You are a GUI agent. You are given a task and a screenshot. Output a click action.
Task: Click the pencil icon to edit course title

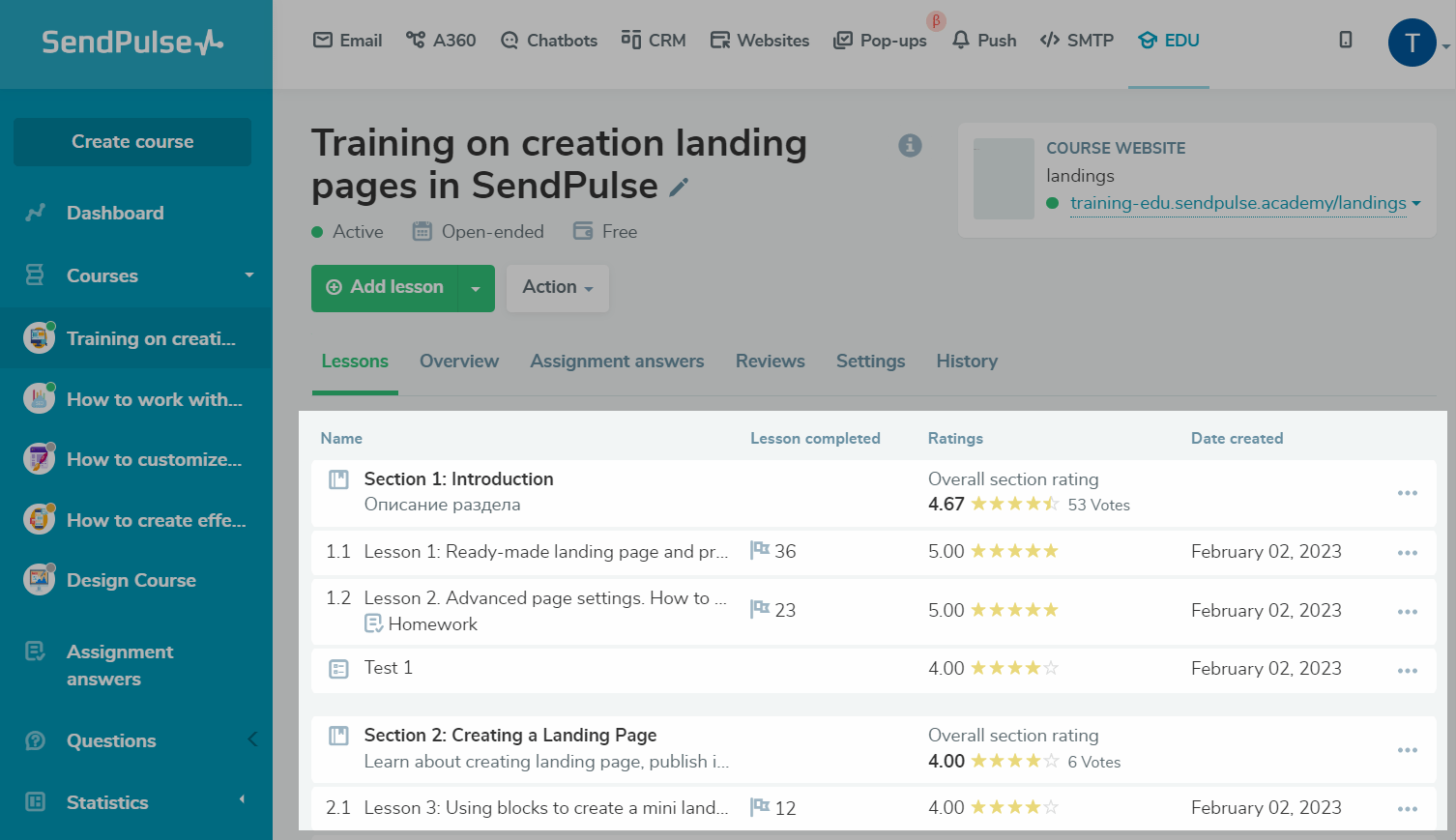click(680, 188)
